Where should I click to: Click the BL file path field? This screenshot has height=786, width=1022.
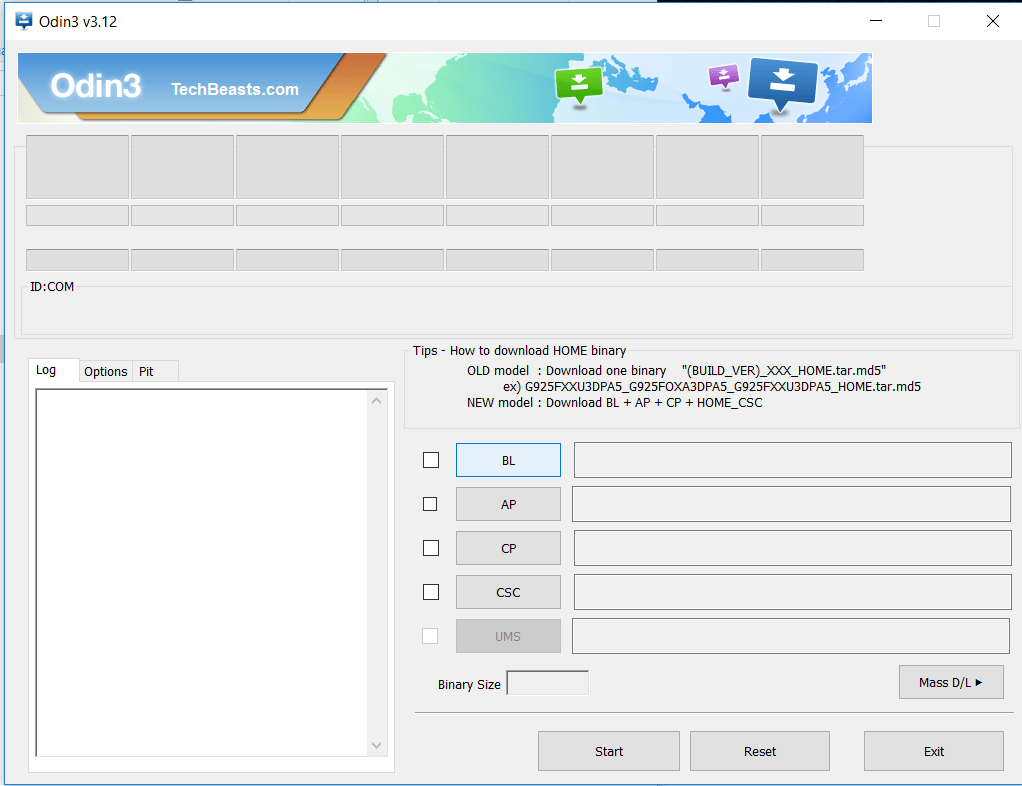pyautogui.click(x=793, y=460)
